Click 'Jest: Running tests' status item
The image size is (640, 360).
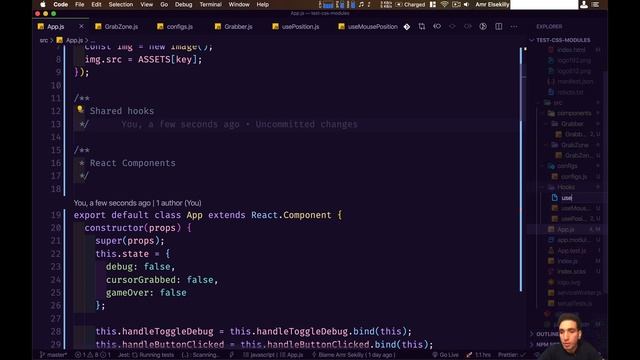pos(145,355)
